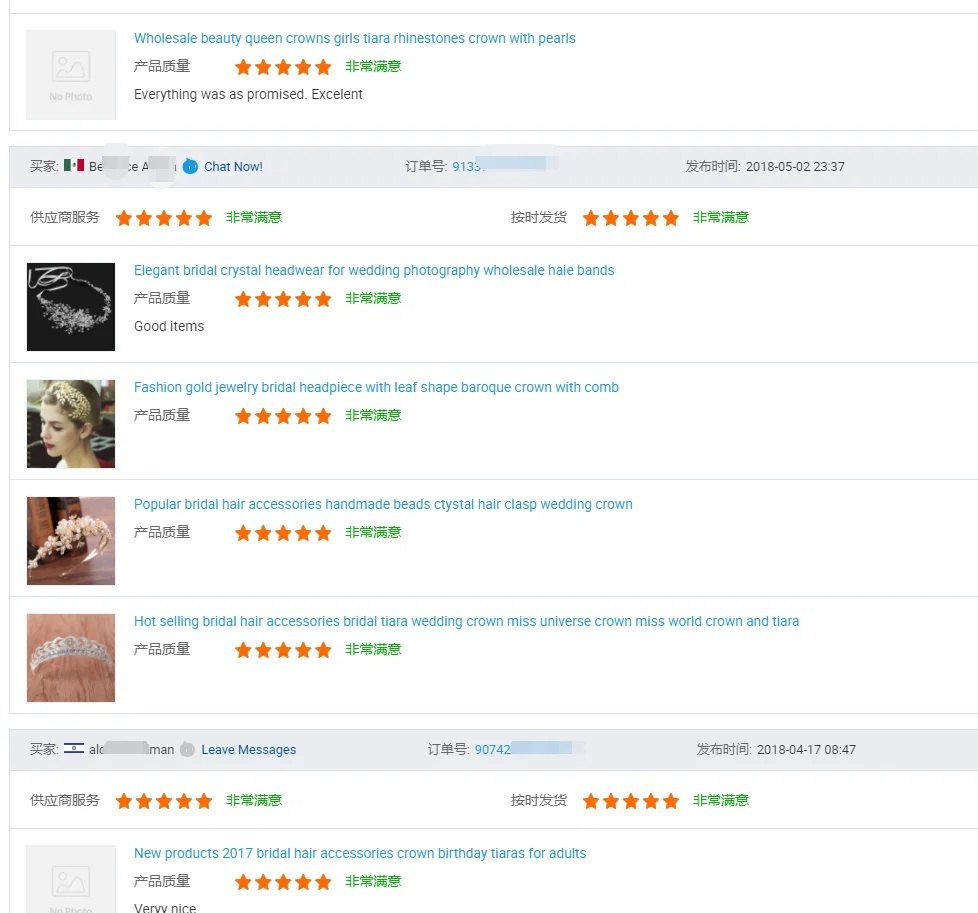Click the product quality stars for Fashion gold jewelry headpiece
This screenshot has height=913, width=978.
click(x=283, y=416)
